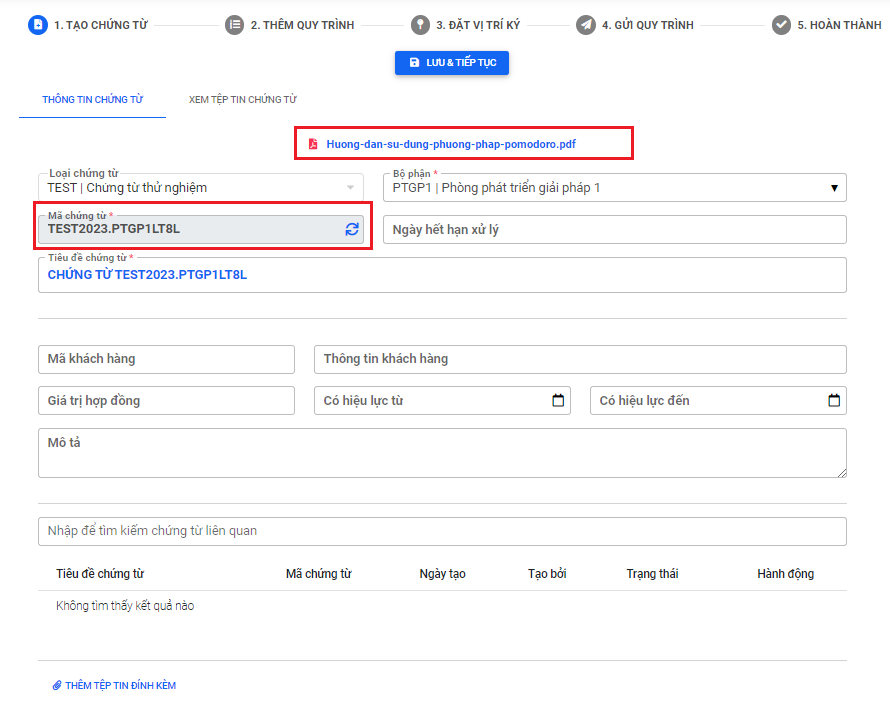The image size is (890, 708).
Task: Click Có hiệu lực đến date field
Action: (718, 400)
